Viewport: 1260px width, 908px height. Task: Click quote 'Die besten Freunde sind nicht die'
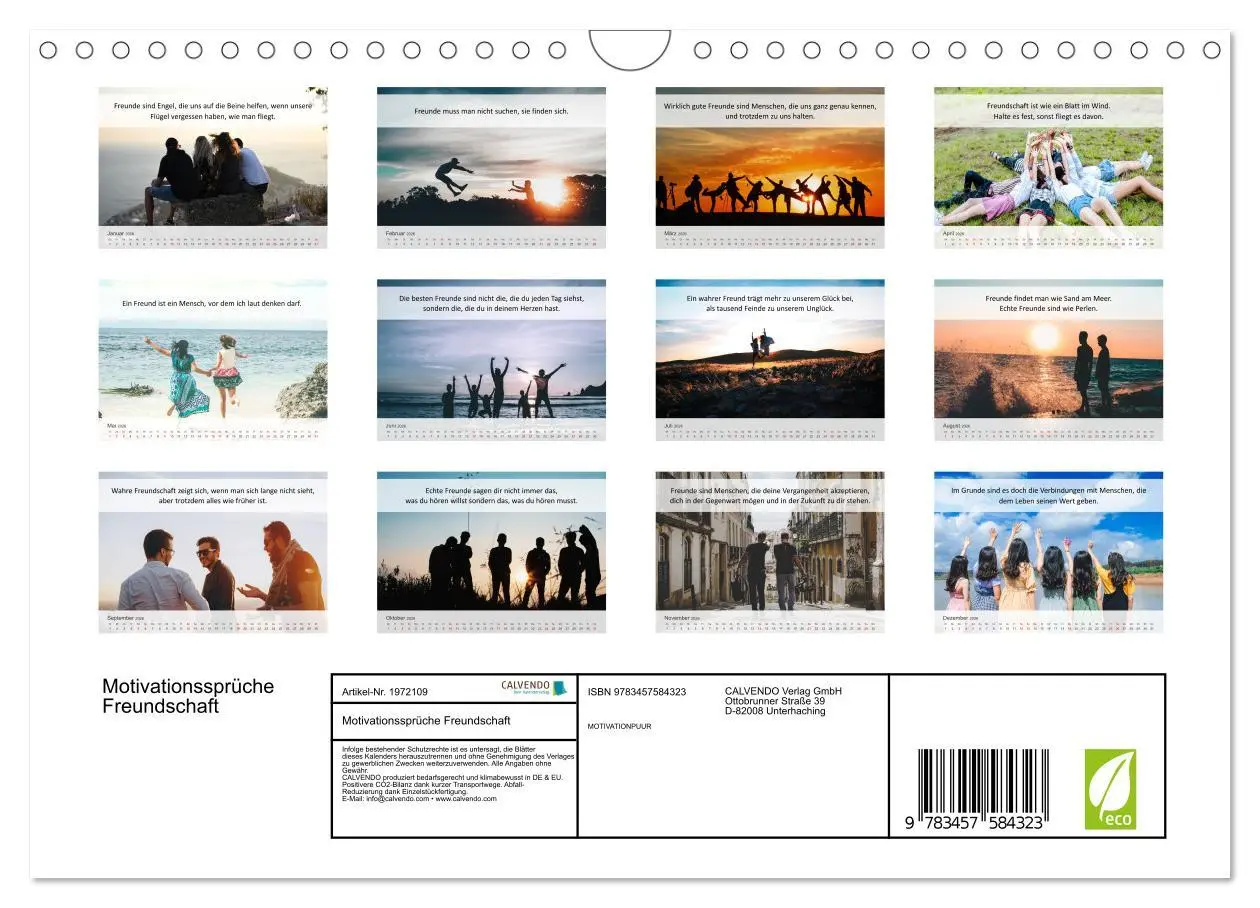tap(454, 298)
